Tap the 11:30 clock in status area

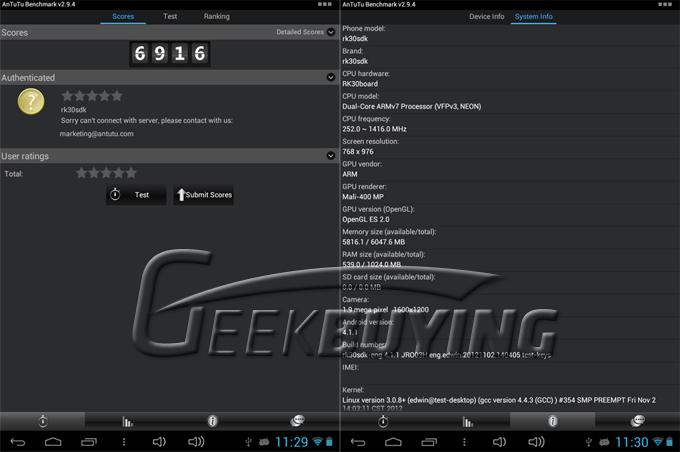click(632, 442)
